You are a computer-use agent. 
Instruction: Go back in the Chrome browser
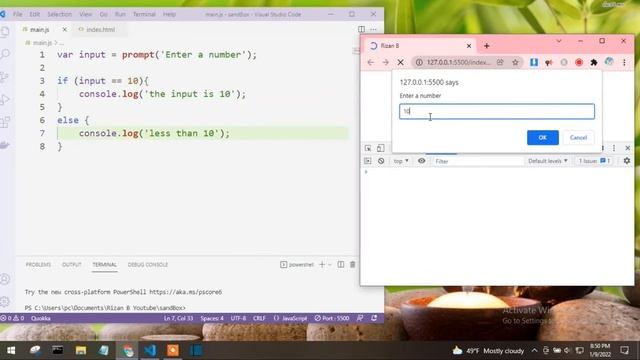click(x=371, y=62)
